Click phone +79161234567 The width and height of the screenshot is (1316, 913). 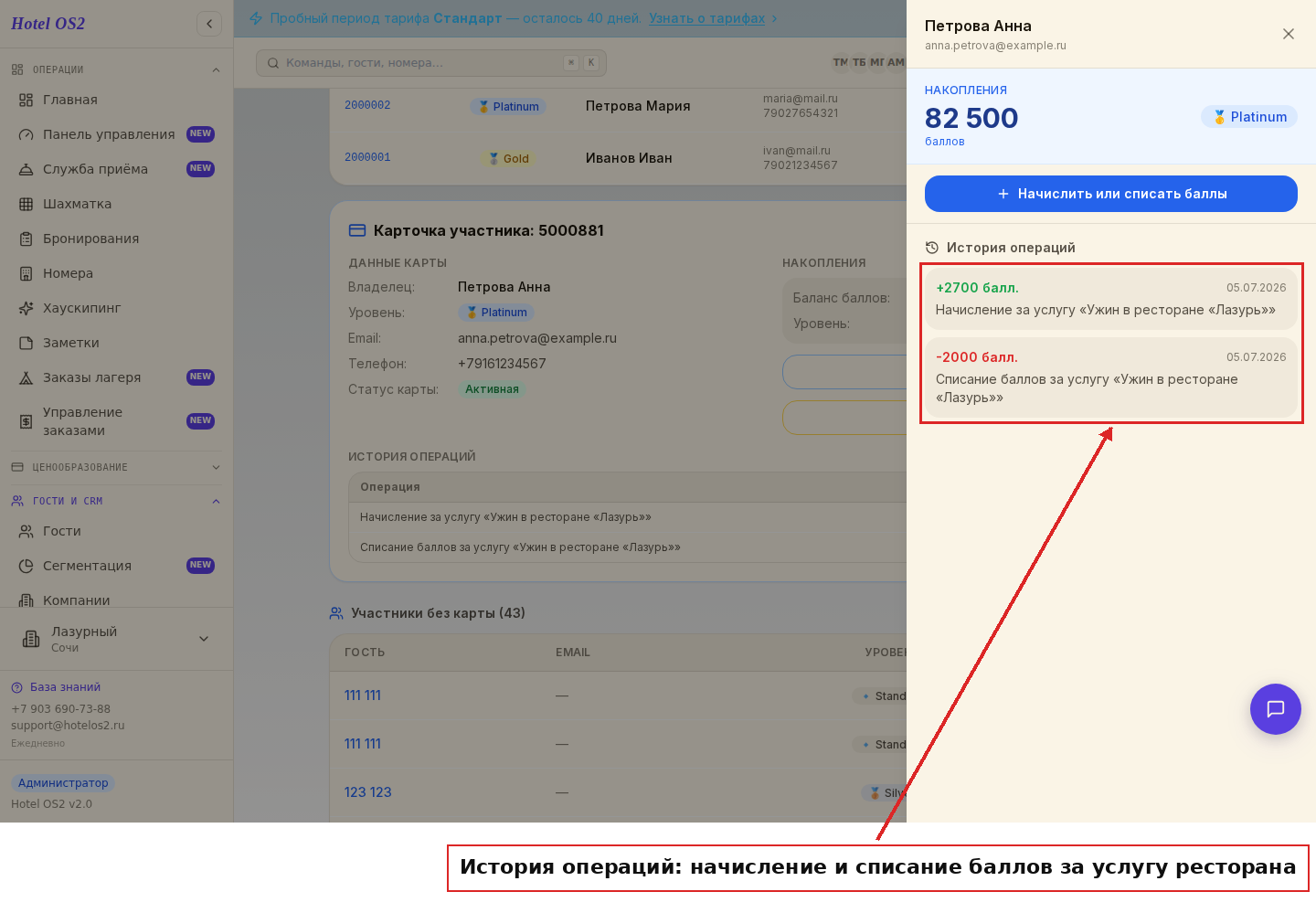[502, 364]
